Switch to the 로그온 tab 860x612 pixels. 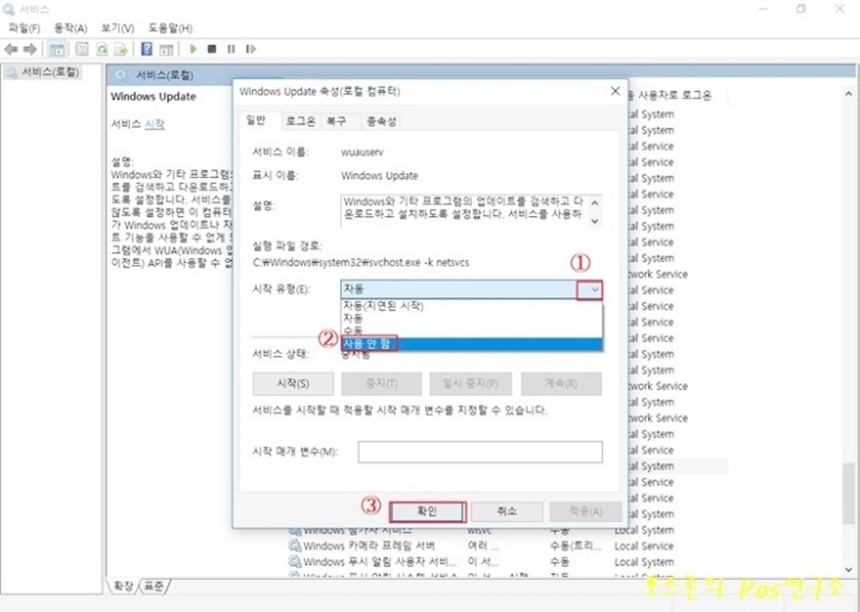(301, 121)
